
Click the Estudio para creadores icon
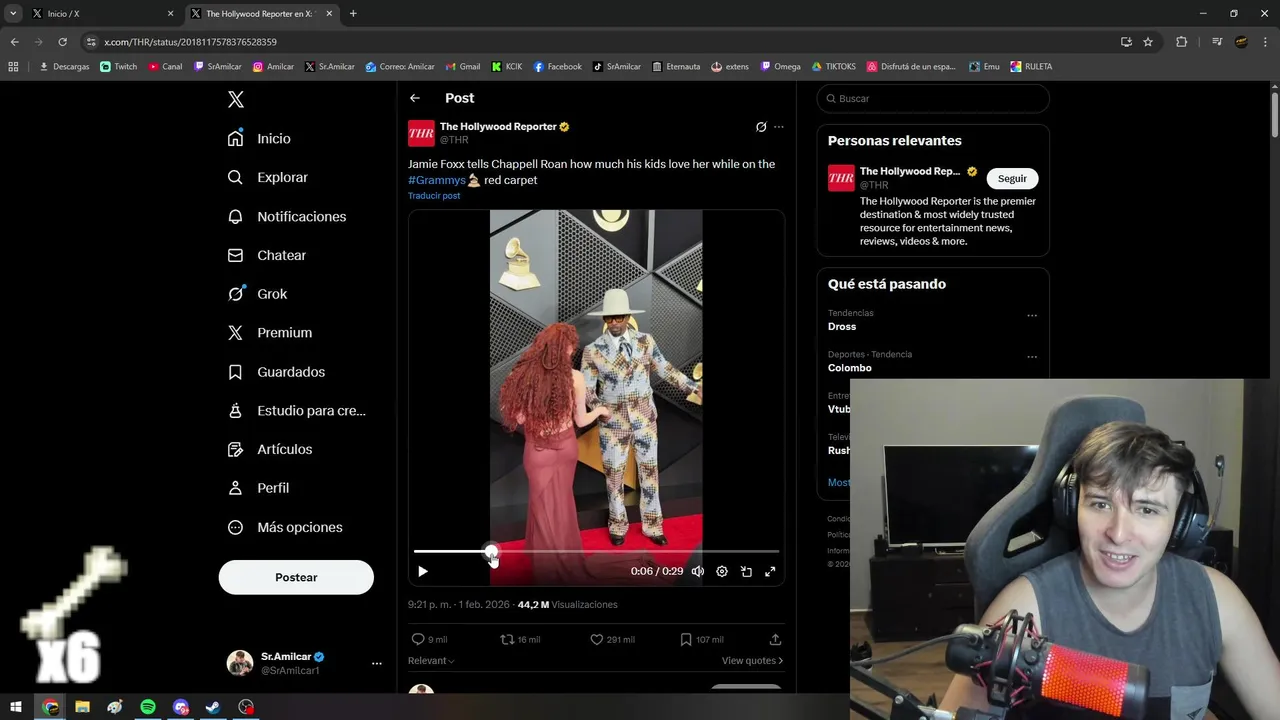pos(235,410)
